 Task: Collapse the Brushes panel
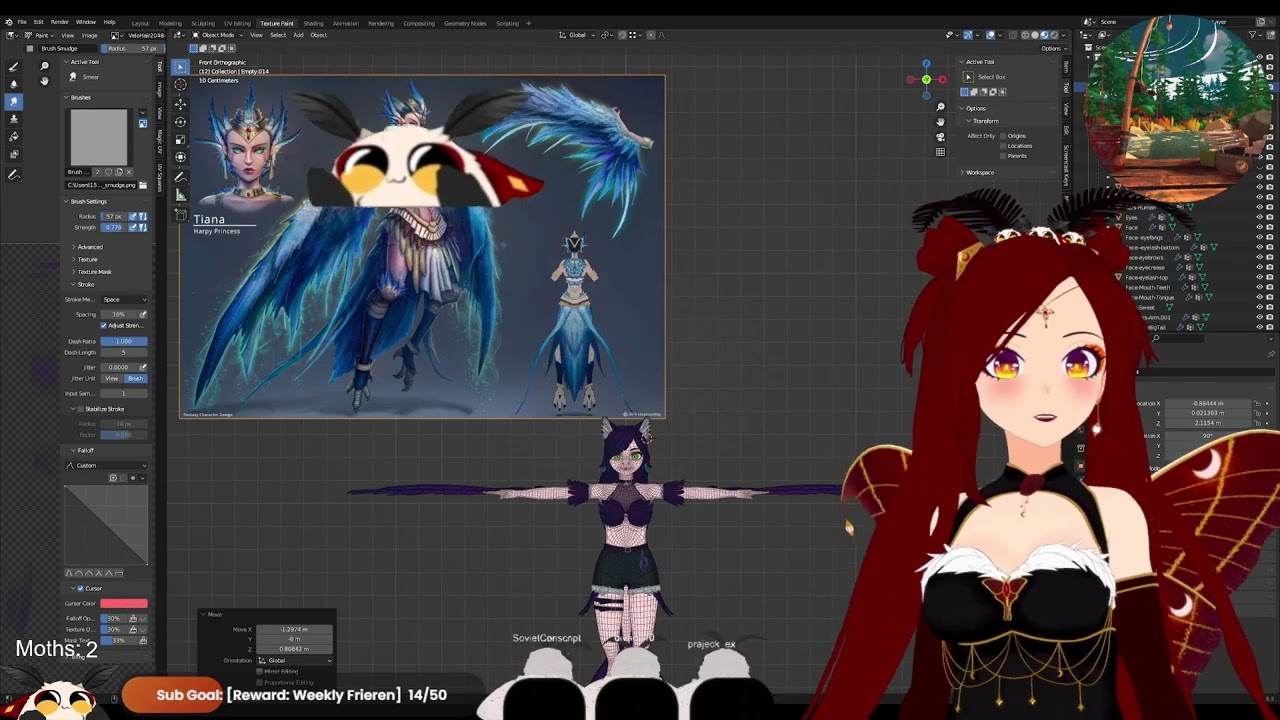pyautogui.click(x=78, y=97)
